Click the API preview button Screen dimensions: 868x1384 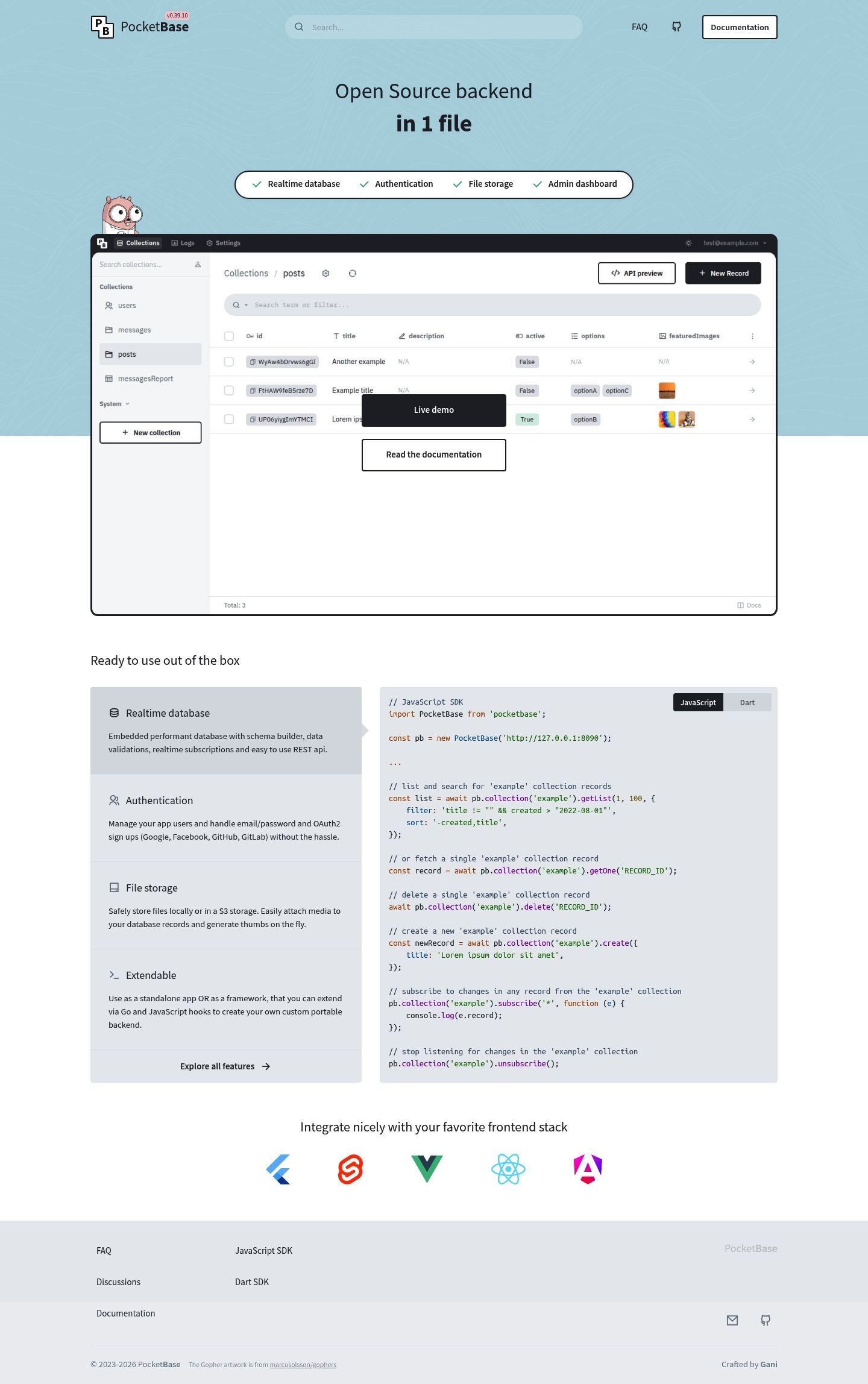pyautogui.click(x=637, y=273)
